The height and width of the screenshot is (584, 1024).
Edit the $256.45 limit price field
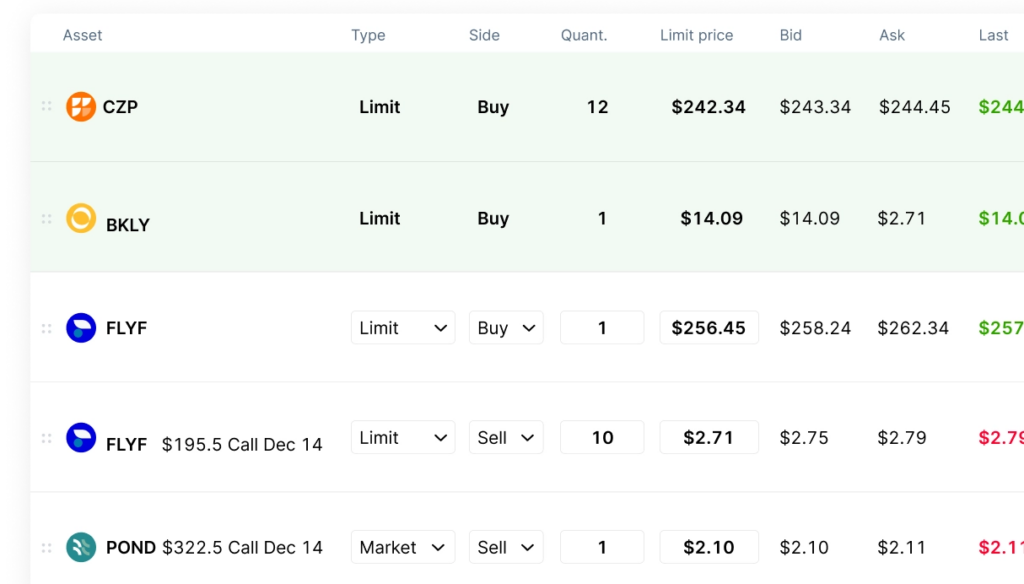(708, 328)
